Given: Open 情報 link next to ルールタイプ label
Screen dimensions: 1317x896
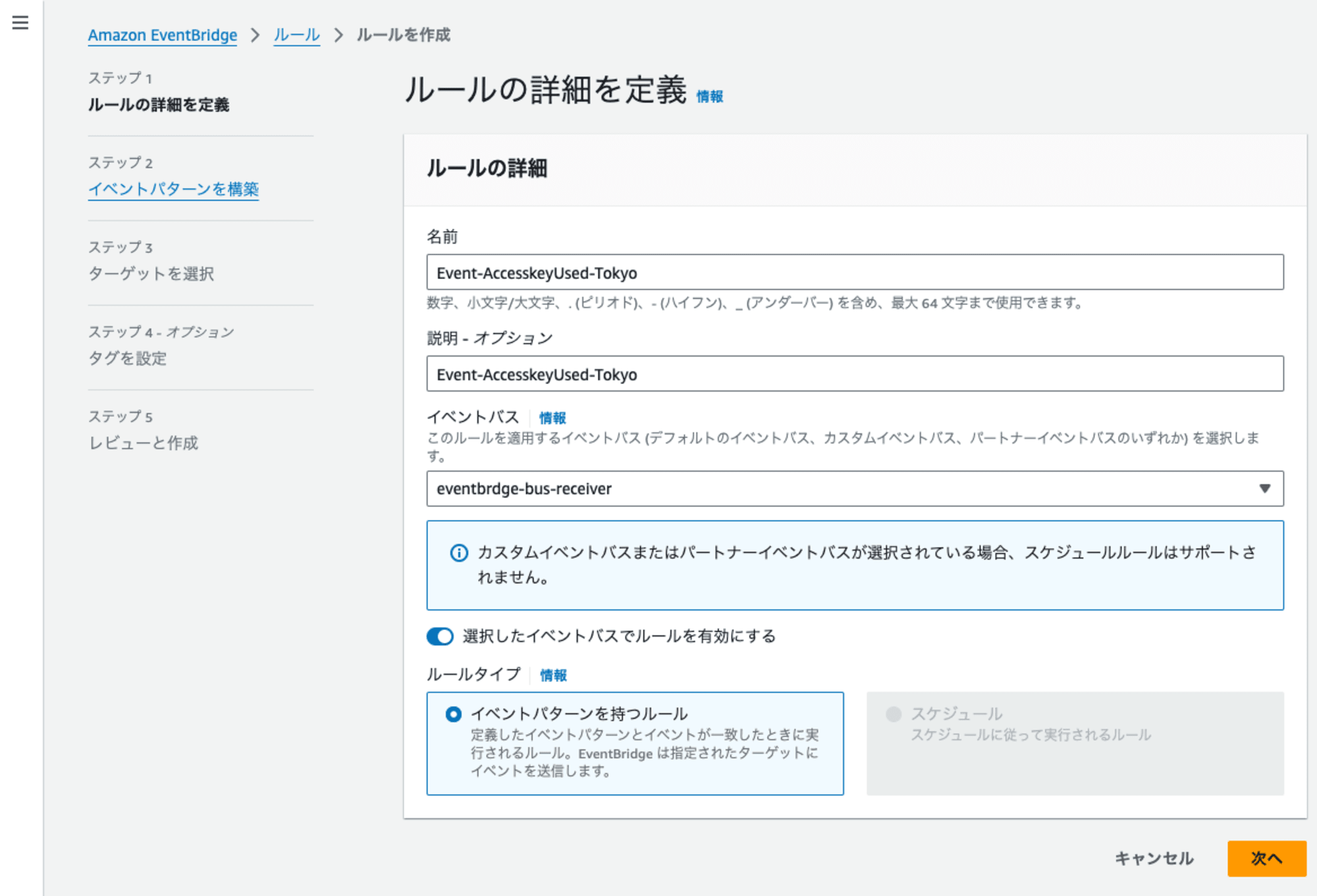Looking at the screenshot, I should [x=553, y=675].
